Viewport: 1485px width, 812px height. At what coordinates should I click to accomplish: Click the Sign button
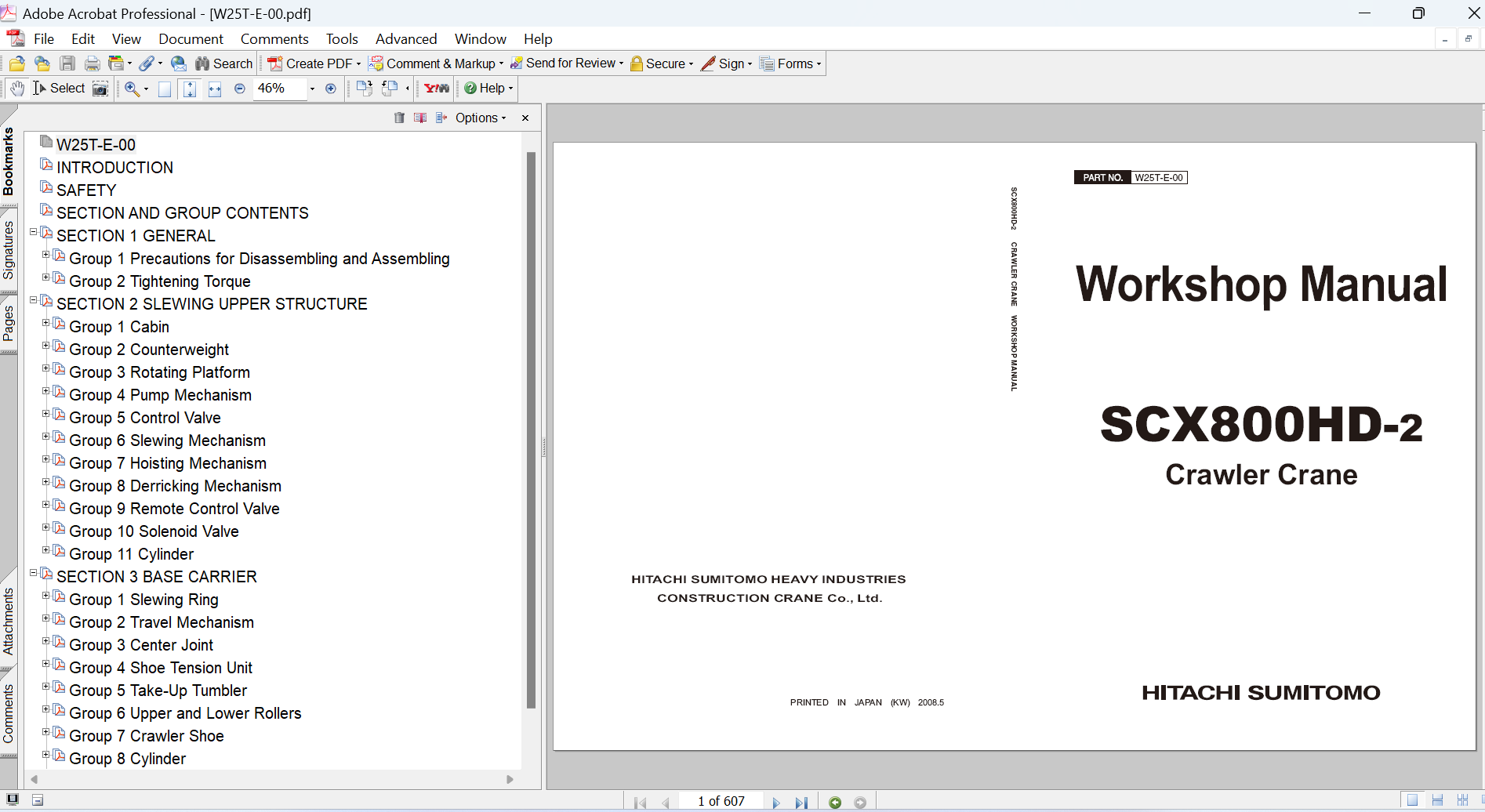coord(726,64)
